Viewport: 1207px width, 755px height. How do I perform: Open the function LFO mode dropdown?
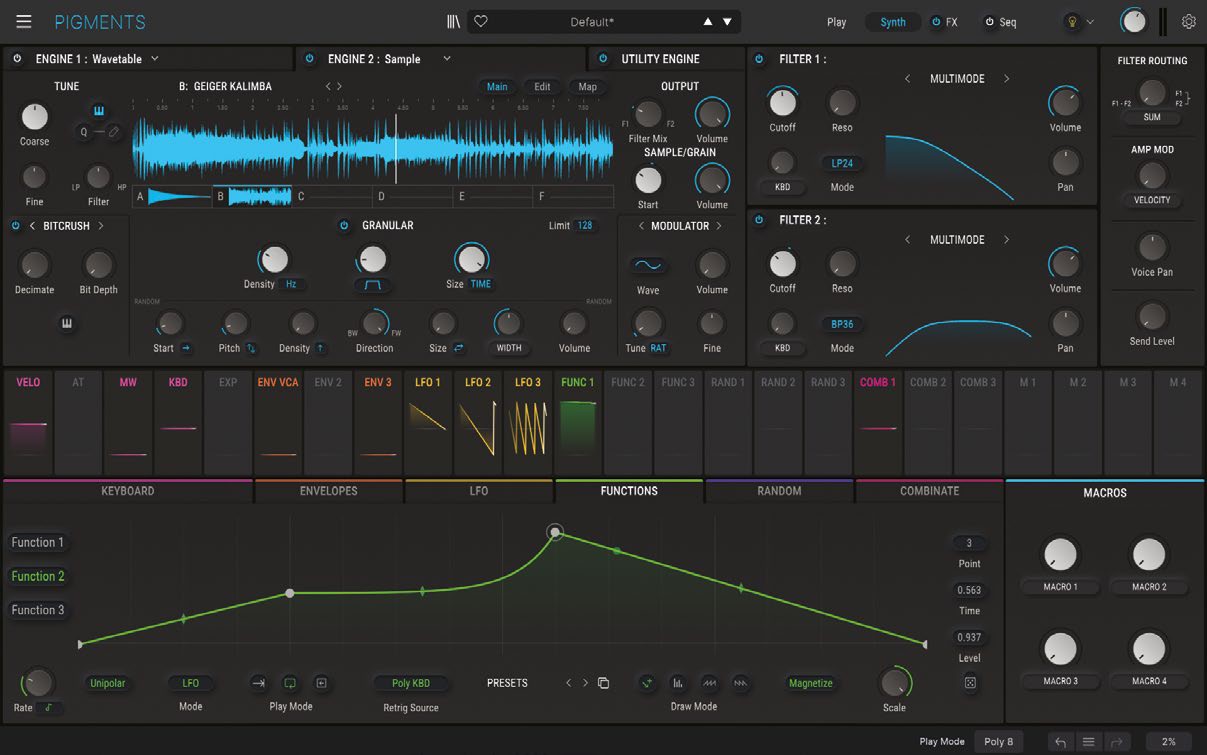190,683
